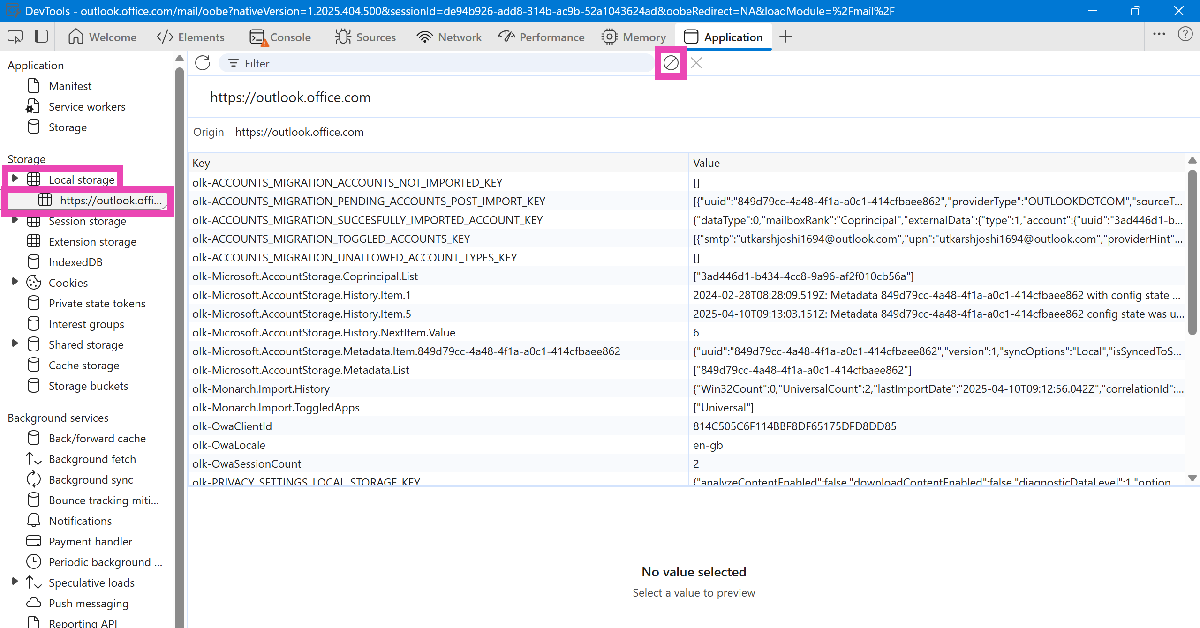Expand the Shared storage node
Screen dimensions: 1200x628
point(15,344)
